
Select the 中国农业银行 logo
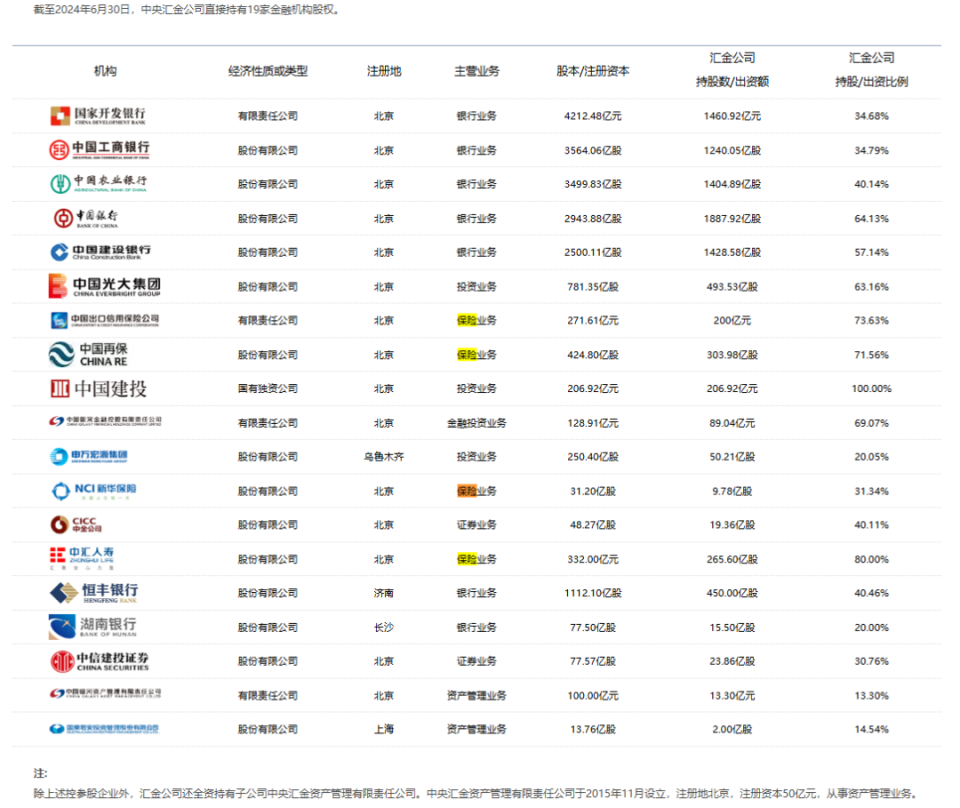[99, 184]
